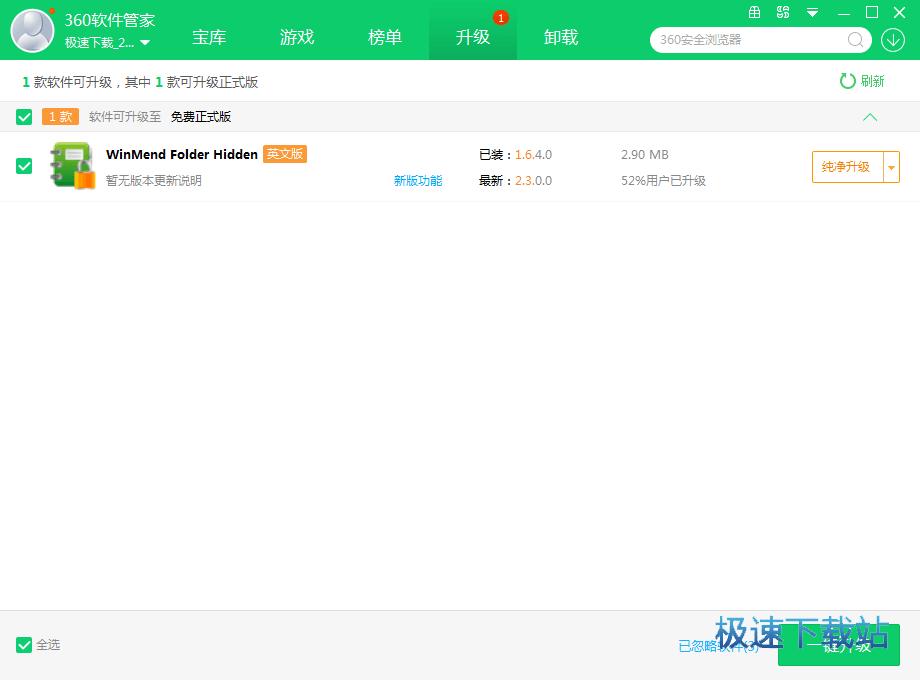Click the refresh circular arrow icon
Image resolution: width=920 pixels, height=680 pixels.
[x=848, y=81]
